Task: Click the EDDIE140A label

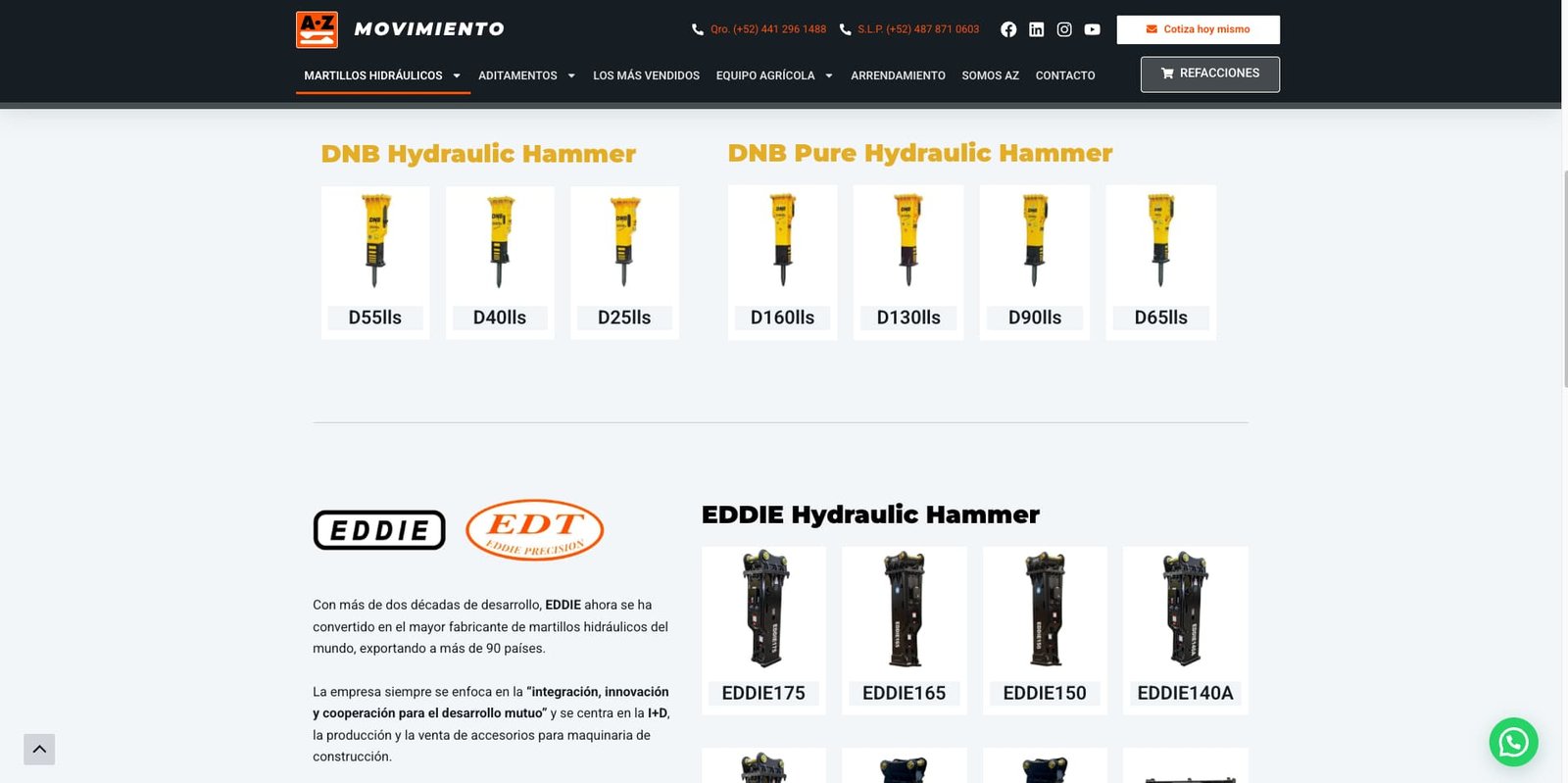Action: pyautogui.click(x=1185, y=693)
